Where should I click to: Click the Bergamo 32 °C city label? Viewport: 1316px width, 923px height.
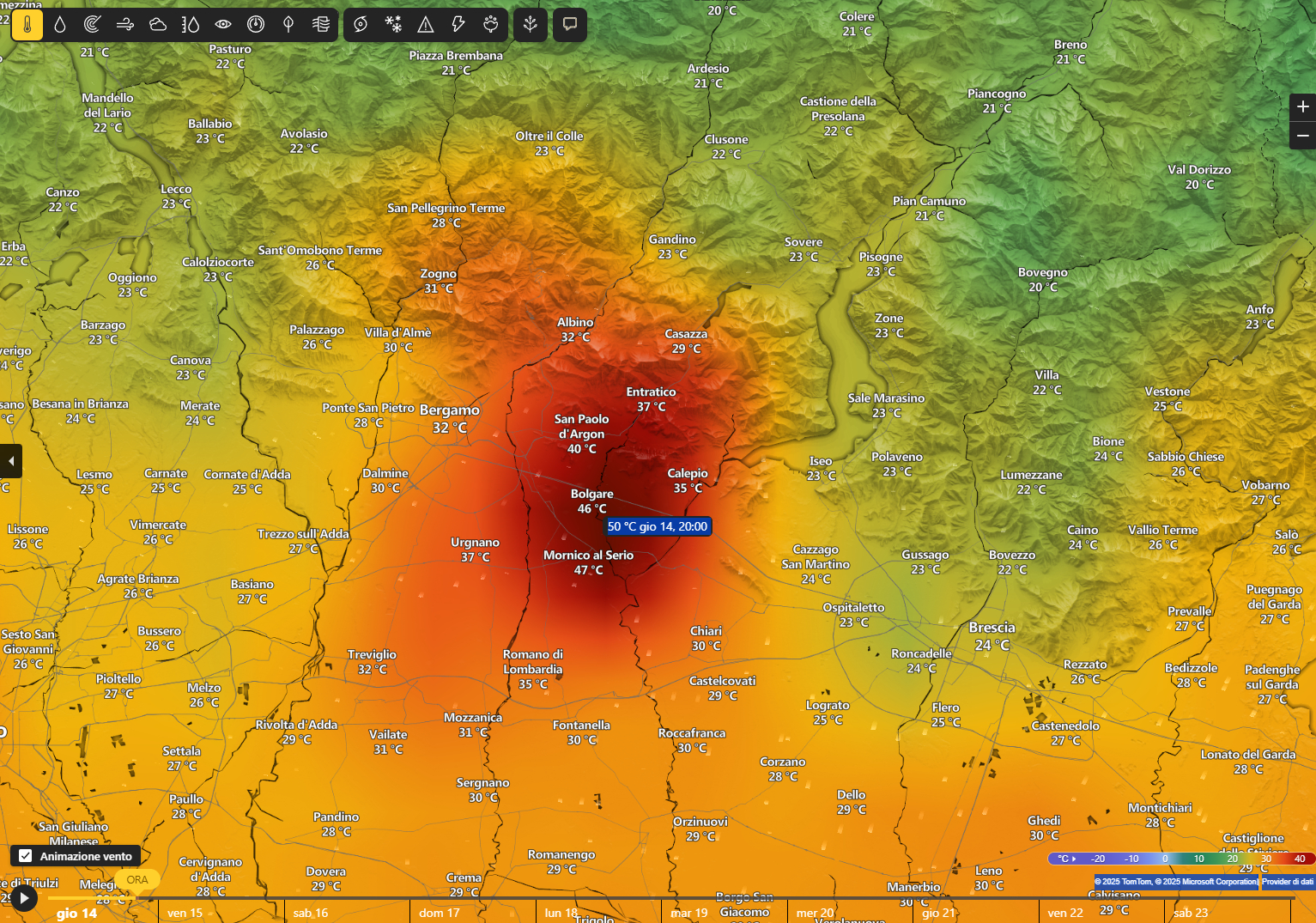[450, 419]
